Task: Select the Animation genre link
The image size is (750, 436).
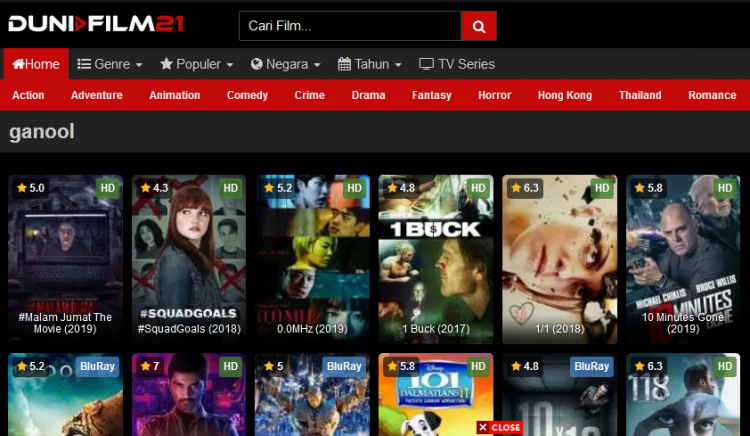Action: [175, 95]
